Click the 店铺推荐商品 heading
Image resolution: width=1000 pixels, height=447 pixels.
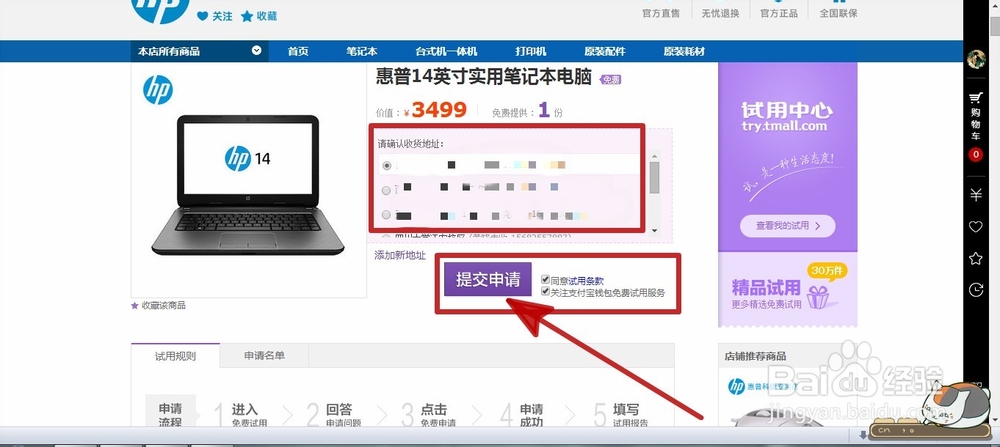tap(755, 356)
